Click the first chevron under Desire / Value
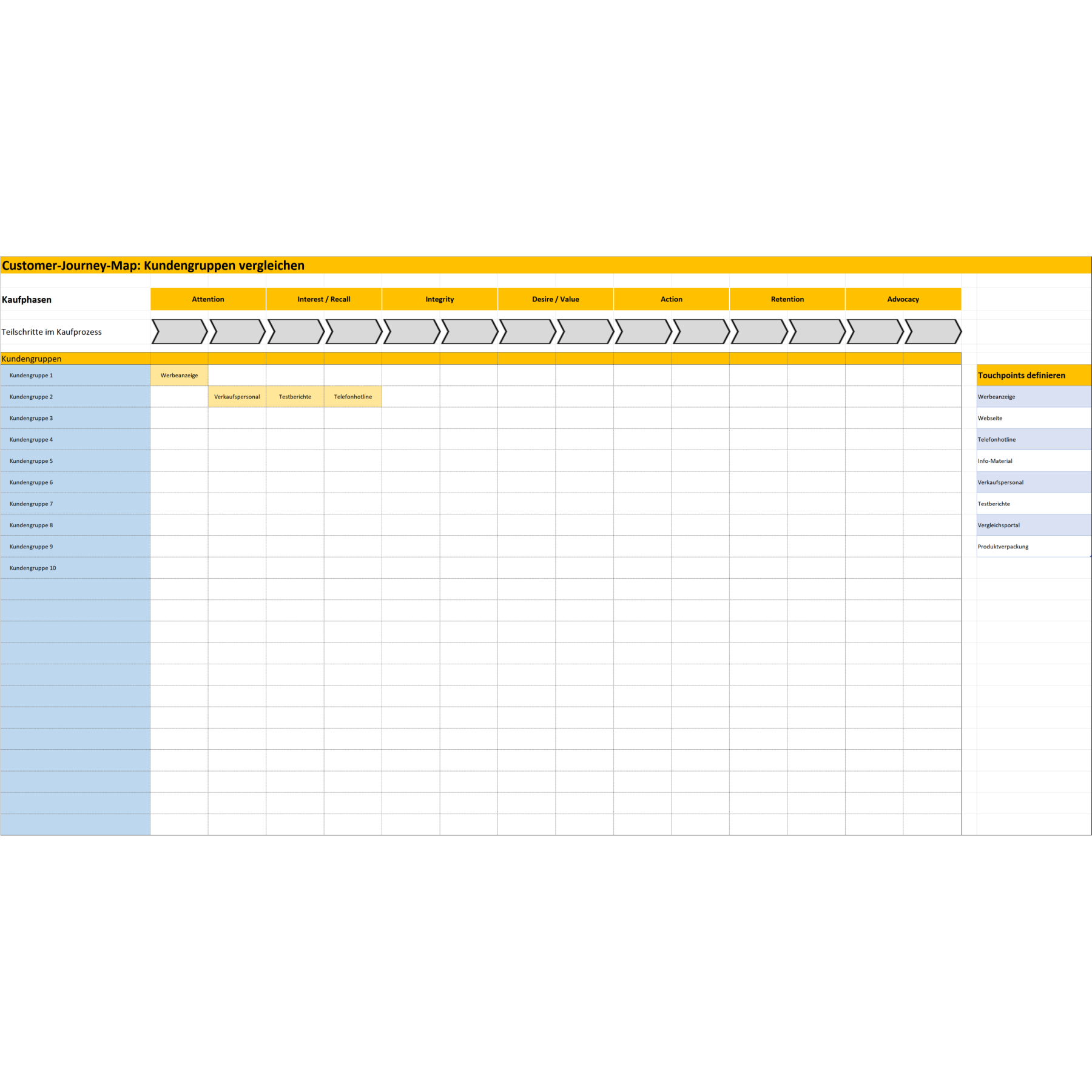The height and width of the screenshot is (1092, 1092). tap(527, 332)
